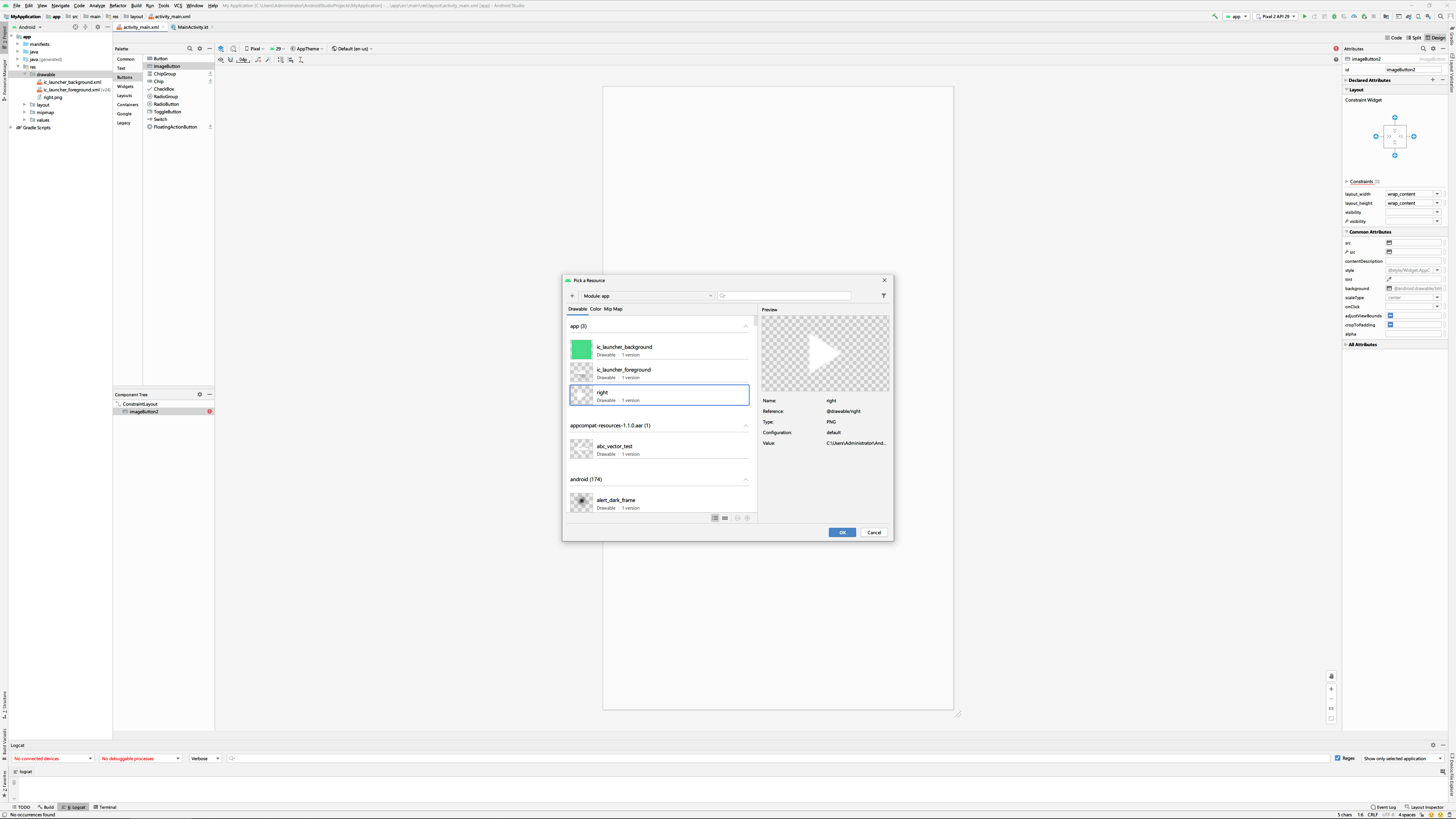
Task: Collapse the android (174) resource group
Action: pyautogui.click(x=745, y=479)
